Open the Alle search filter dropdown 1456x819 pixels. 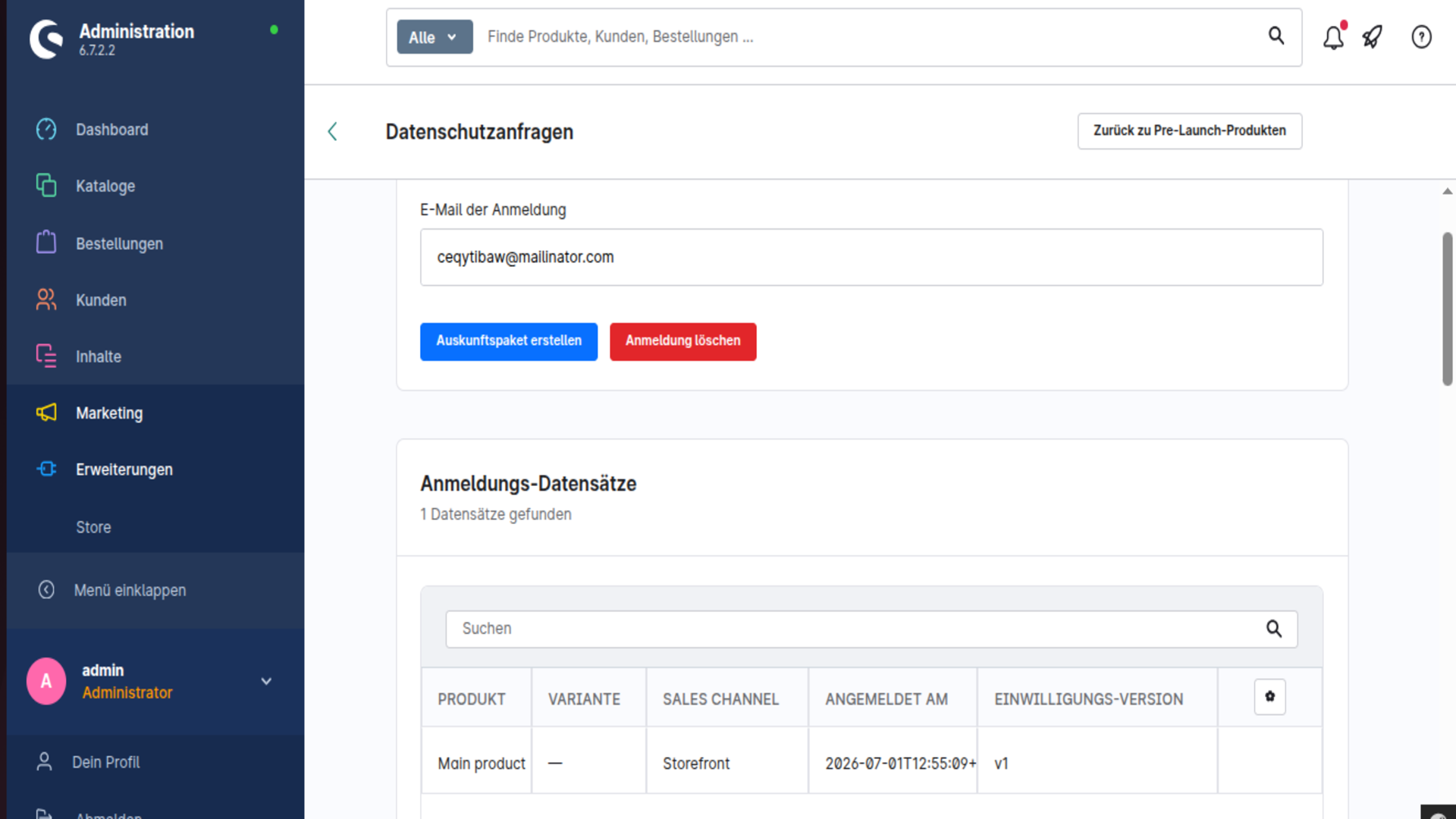click(435, 37)
